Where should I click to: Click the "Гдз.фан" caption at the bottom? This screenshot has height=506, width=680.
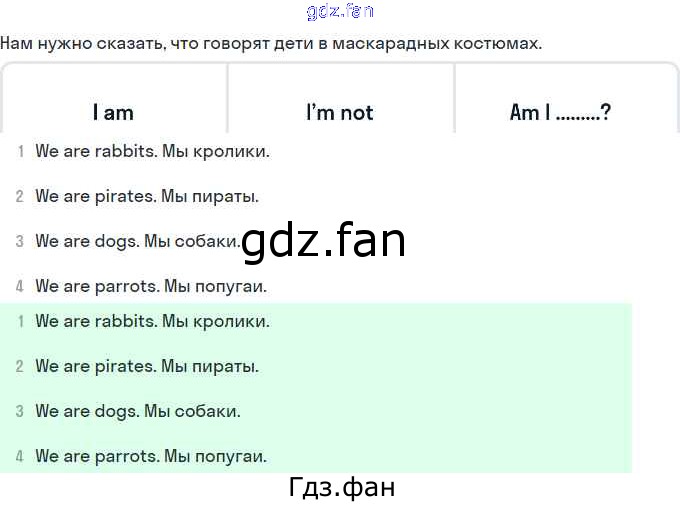340,487
